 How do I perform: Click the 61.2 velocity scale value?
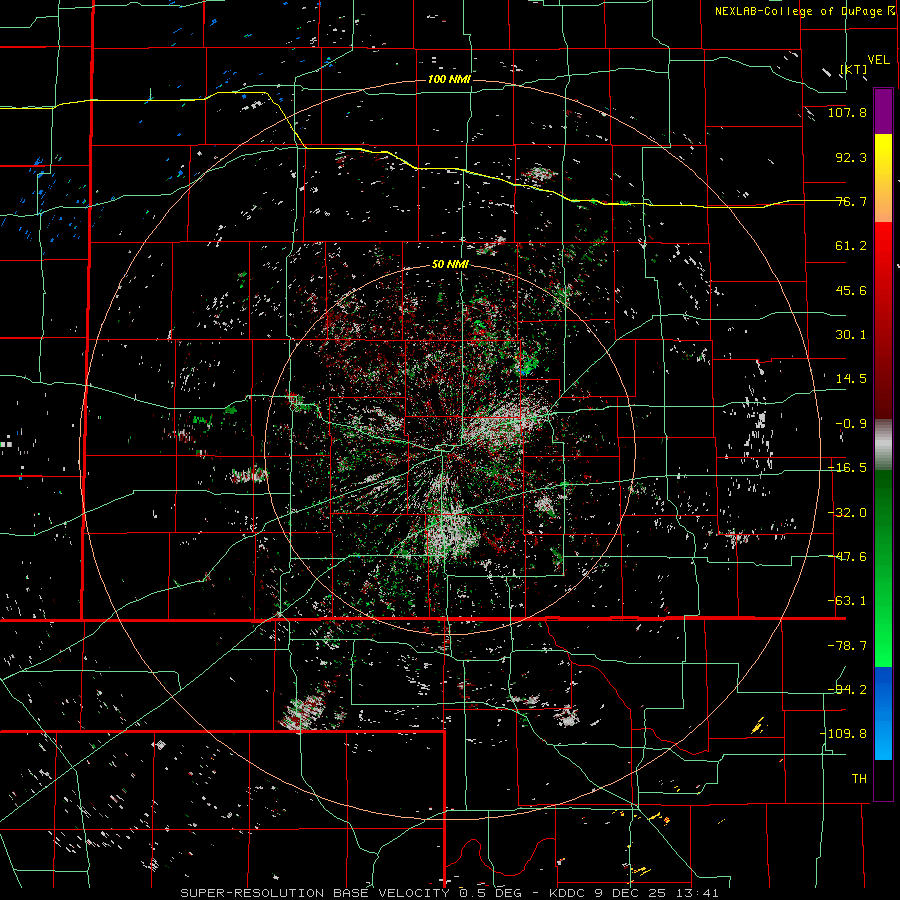tap(851, 246)
